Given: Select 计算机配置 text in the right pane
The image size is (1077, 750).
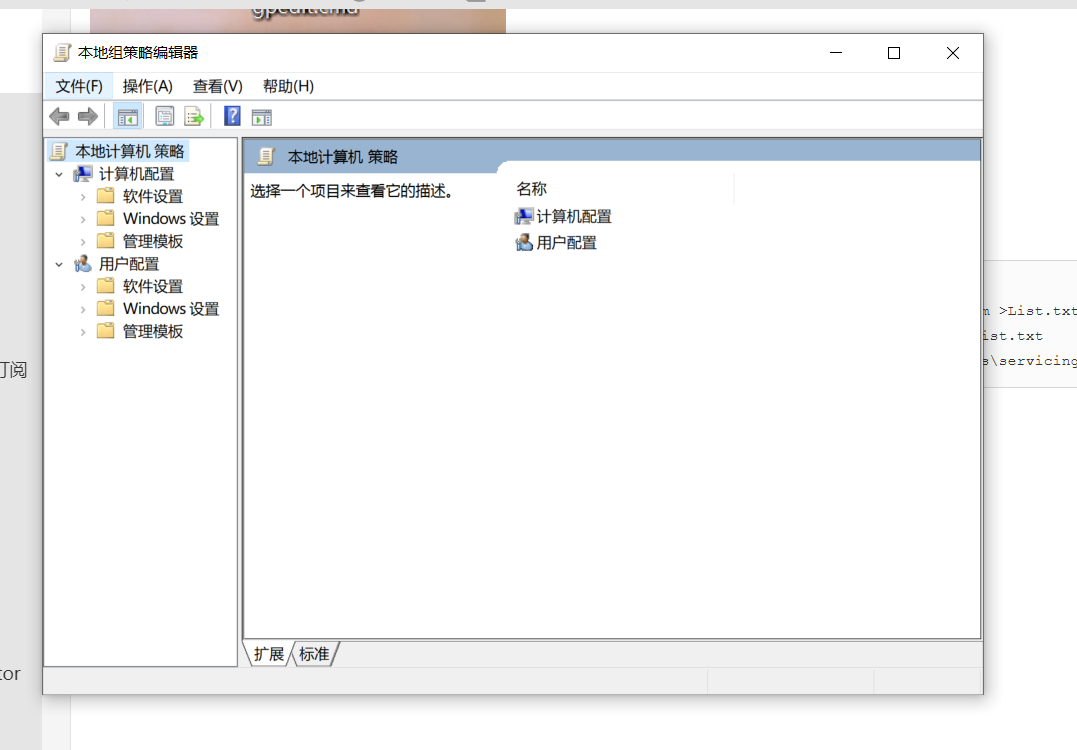Looking at the screenshot, I should point(574,216).
